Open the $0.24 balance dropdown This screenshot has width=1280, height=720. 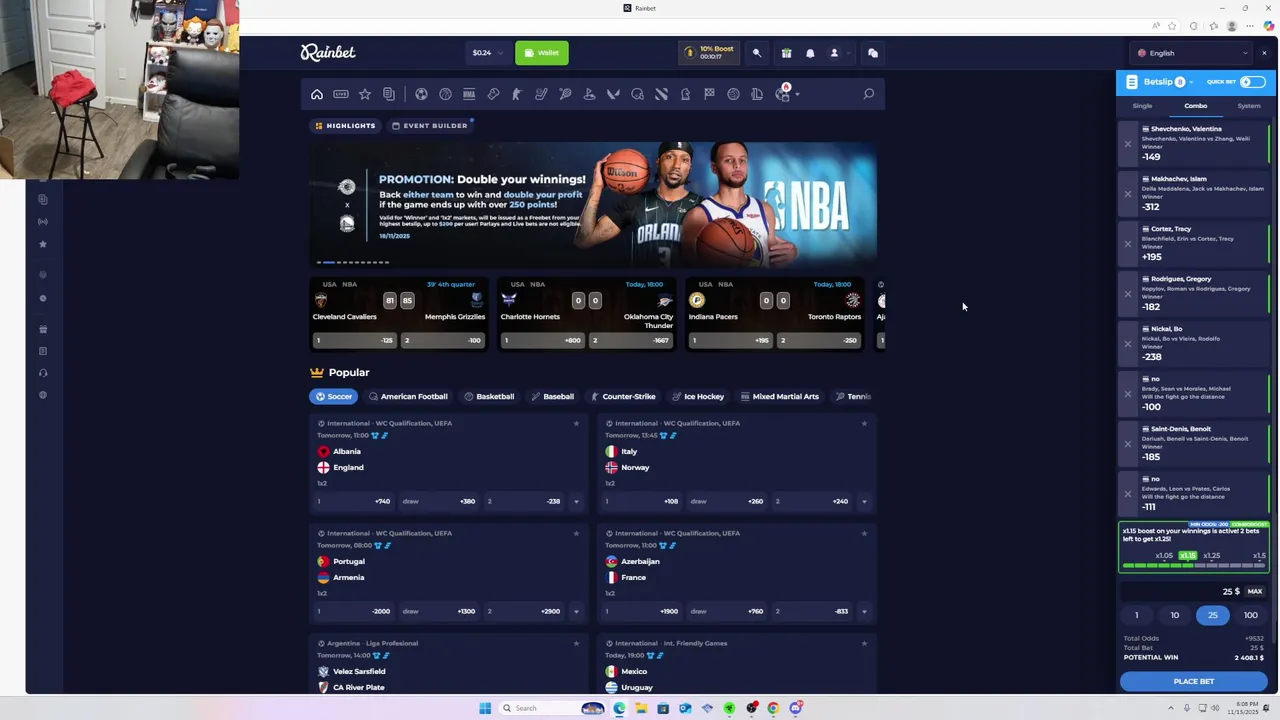point(486,53)
